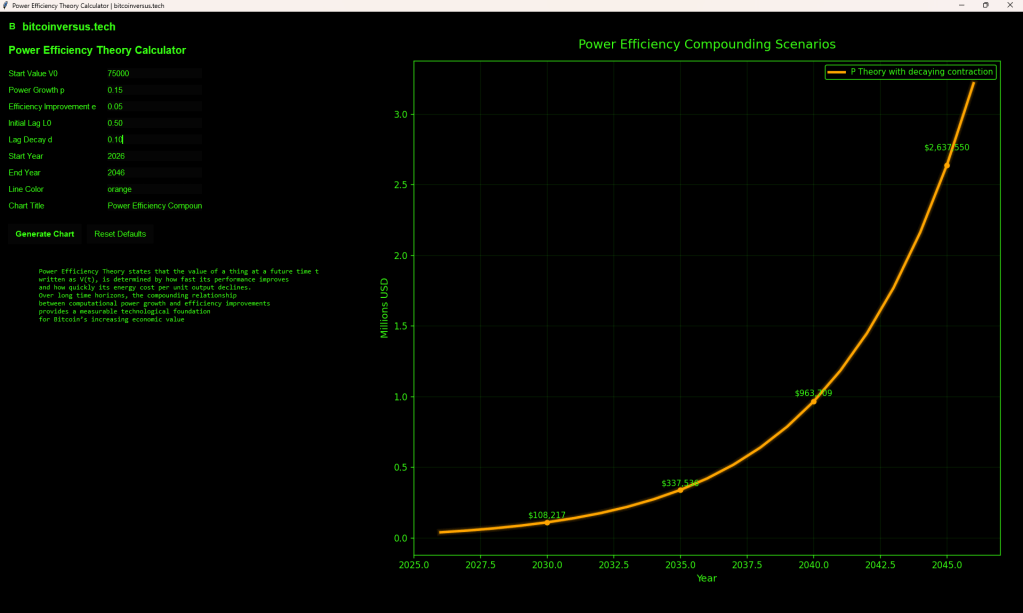Click the Start Year field showing 2026

pos(154,156)
